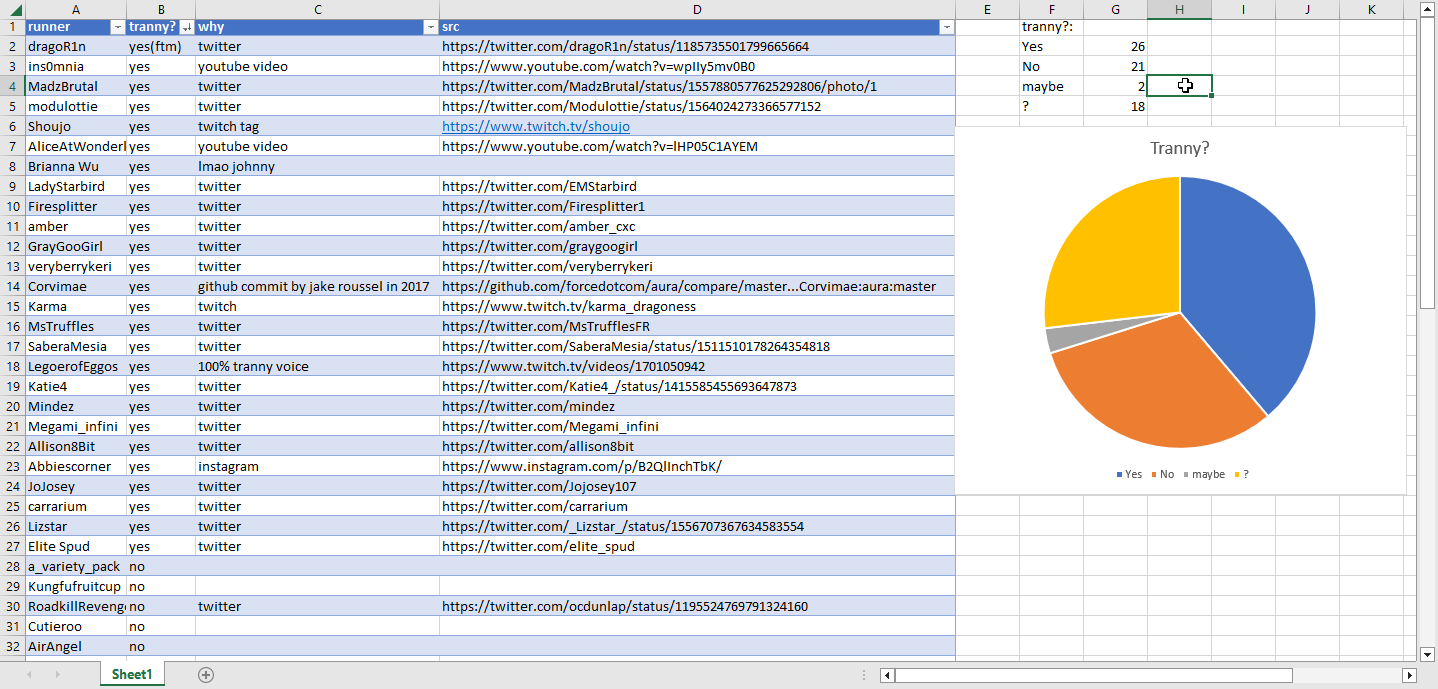1438x689 pixels.
Task: Select row 1 by its row number
Action: [x=12, y=27]
